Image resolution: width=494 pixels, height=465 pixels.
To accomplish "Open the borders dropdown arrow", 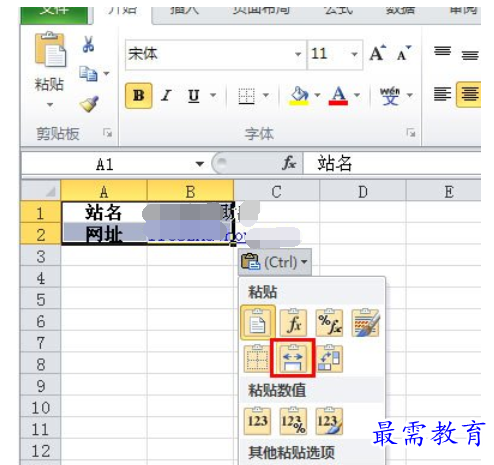I will (x=266, y=95).
